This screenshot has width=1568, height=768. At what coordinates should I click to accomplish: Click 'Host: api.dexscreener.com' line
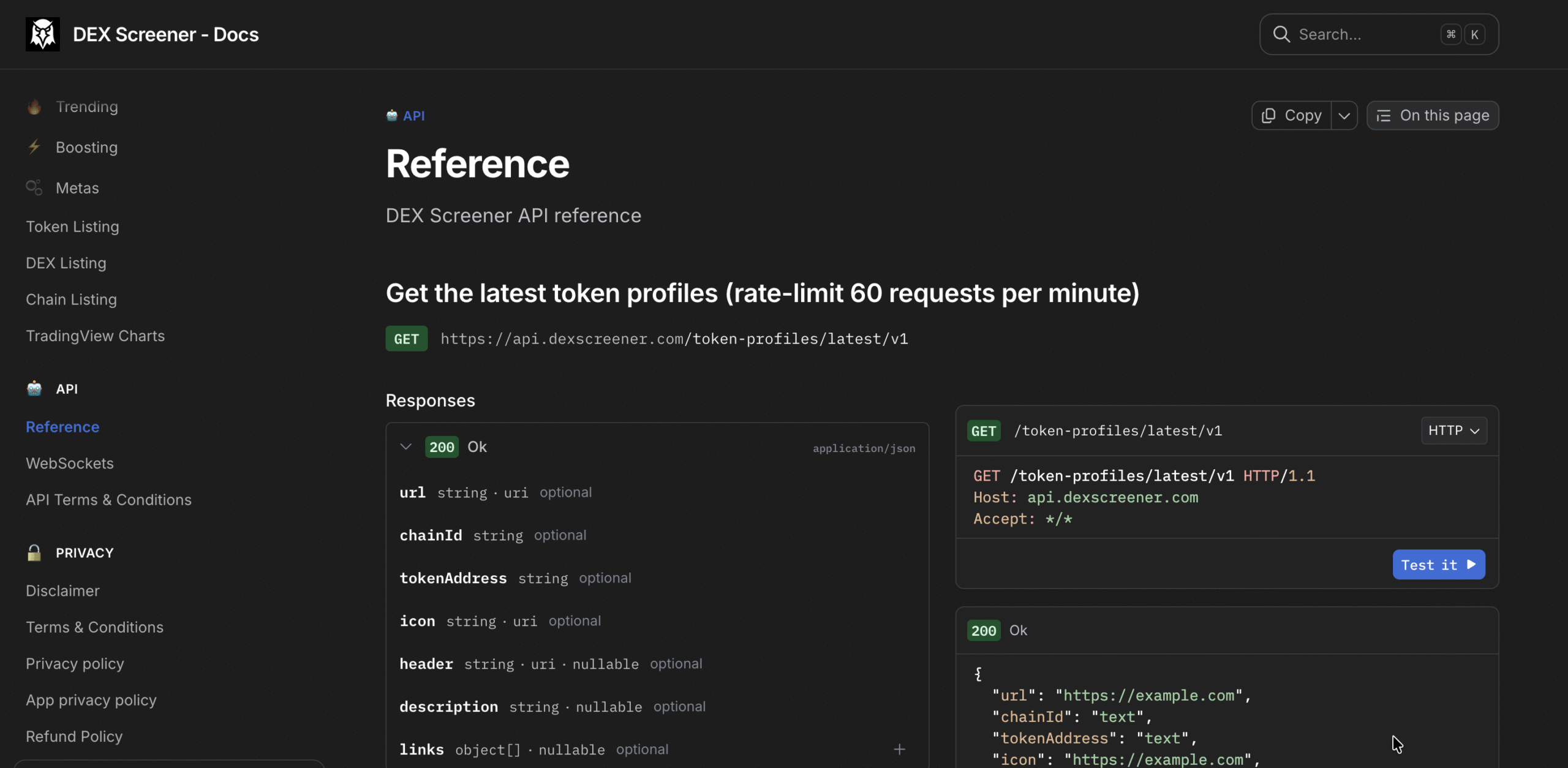point(1086,497)
